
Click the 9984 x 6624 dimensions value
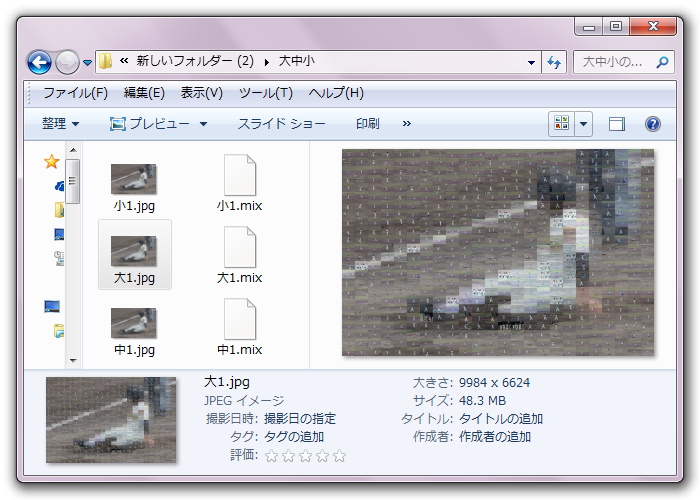[494, 383]
